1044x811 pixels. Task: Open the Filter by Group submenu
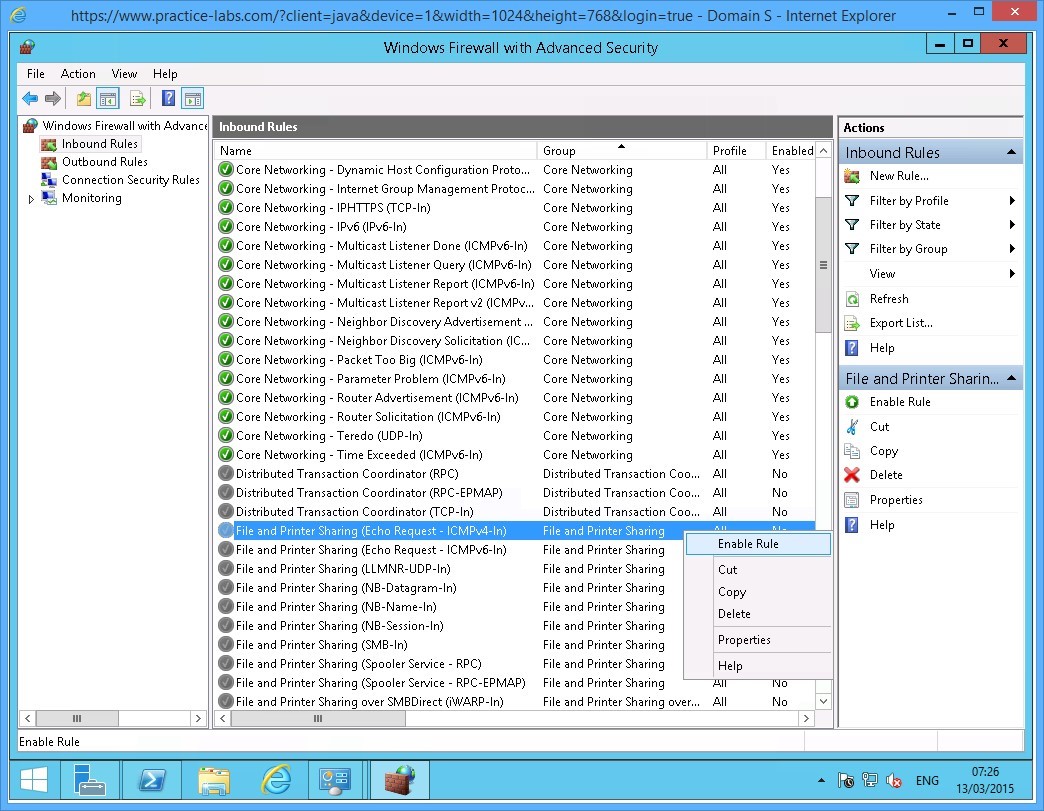(x=907, y=249)
